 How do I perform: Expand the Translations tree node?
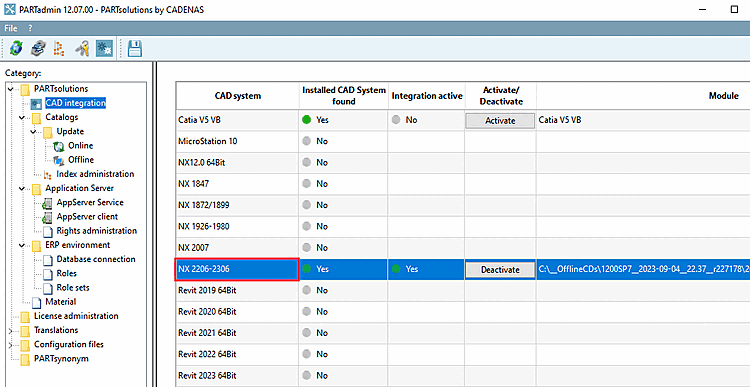tap(11, 331)
